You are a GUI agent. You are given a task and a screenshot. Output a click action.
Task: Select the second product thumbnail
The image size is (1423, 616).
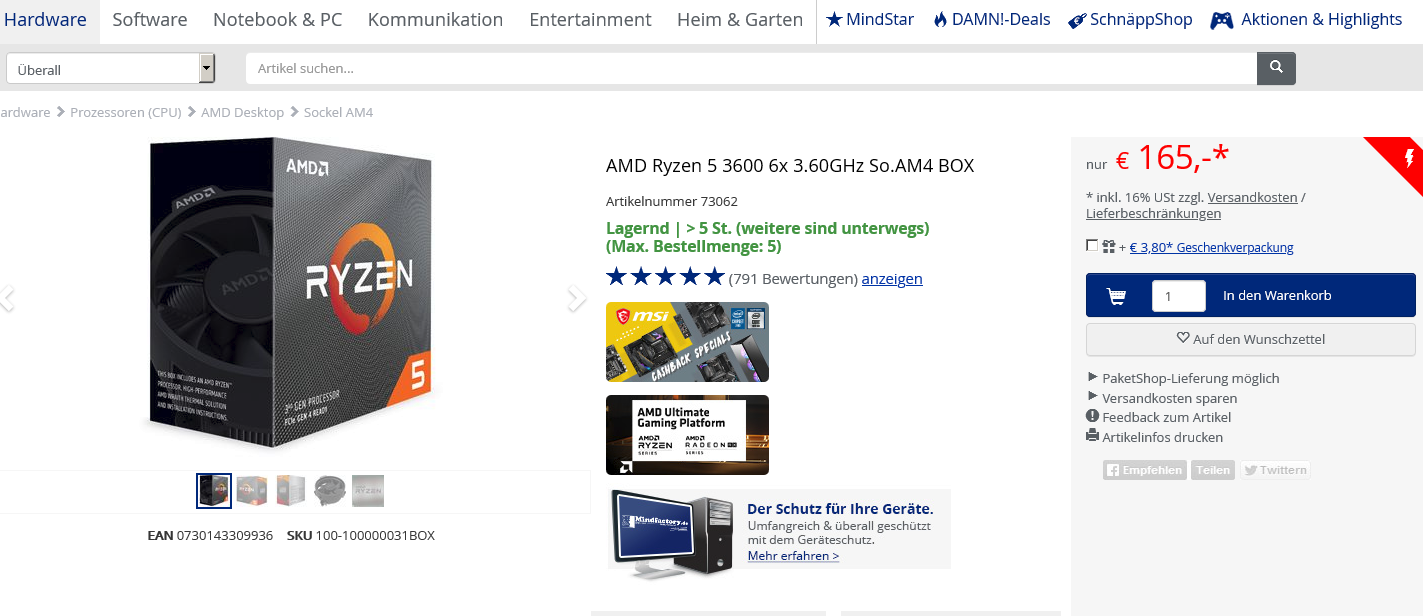tap(252, 491)
